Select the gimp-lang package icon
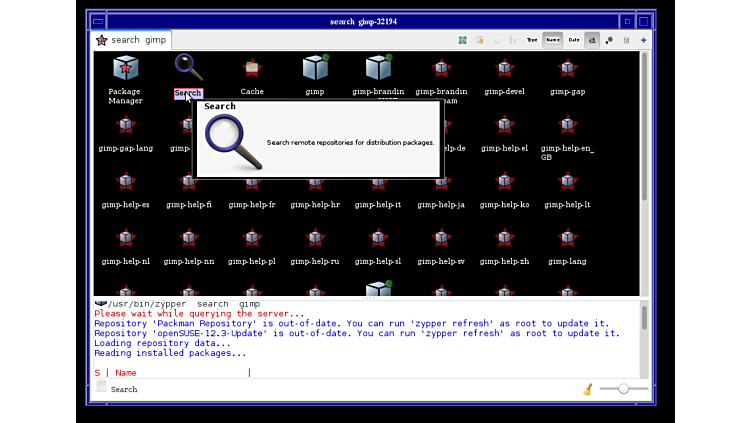Viewport: 752px width, 423px height. (567, 238)
